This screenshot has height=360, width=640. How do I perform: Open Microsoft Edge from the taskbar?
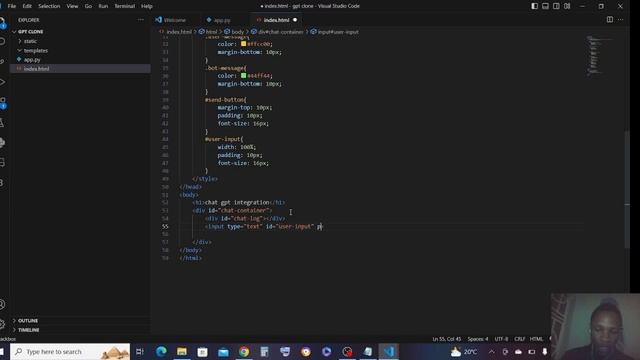pos(161,351)
